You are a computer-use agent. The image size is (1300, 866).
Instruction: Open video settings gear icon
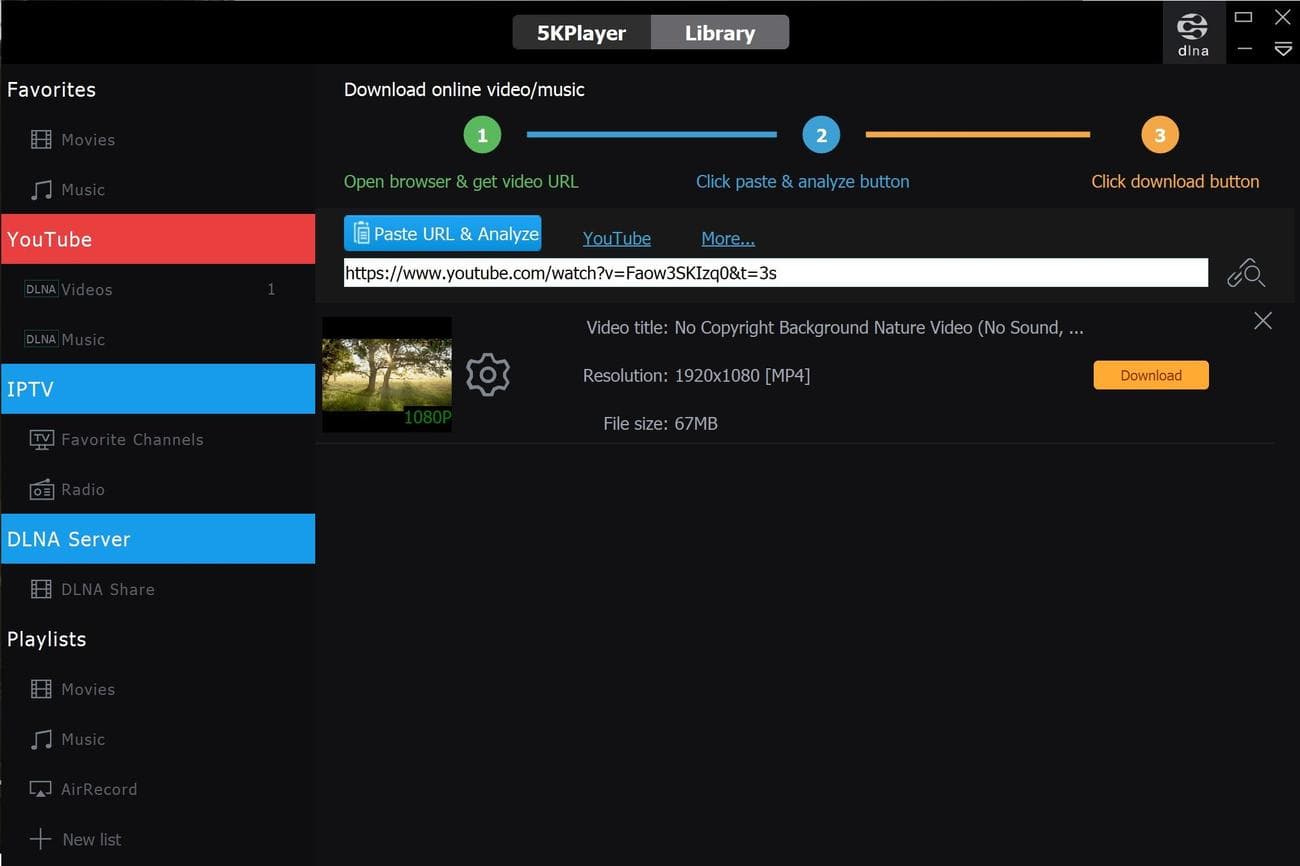[x=488, y=375]
